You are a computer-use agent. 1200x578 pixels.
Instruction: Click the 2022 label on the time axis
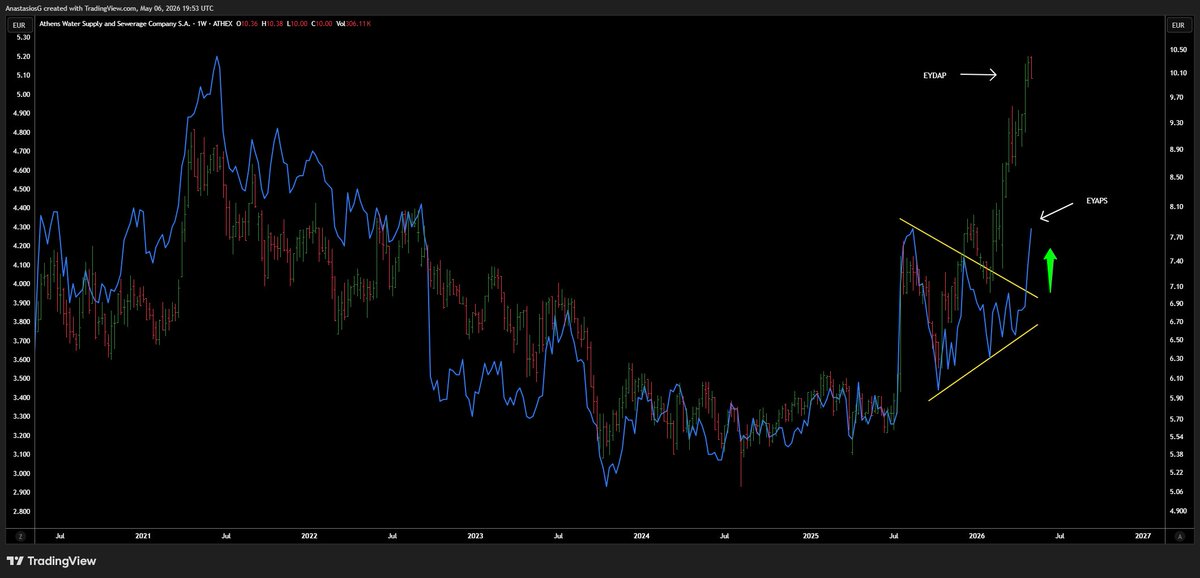pos(309,536)
